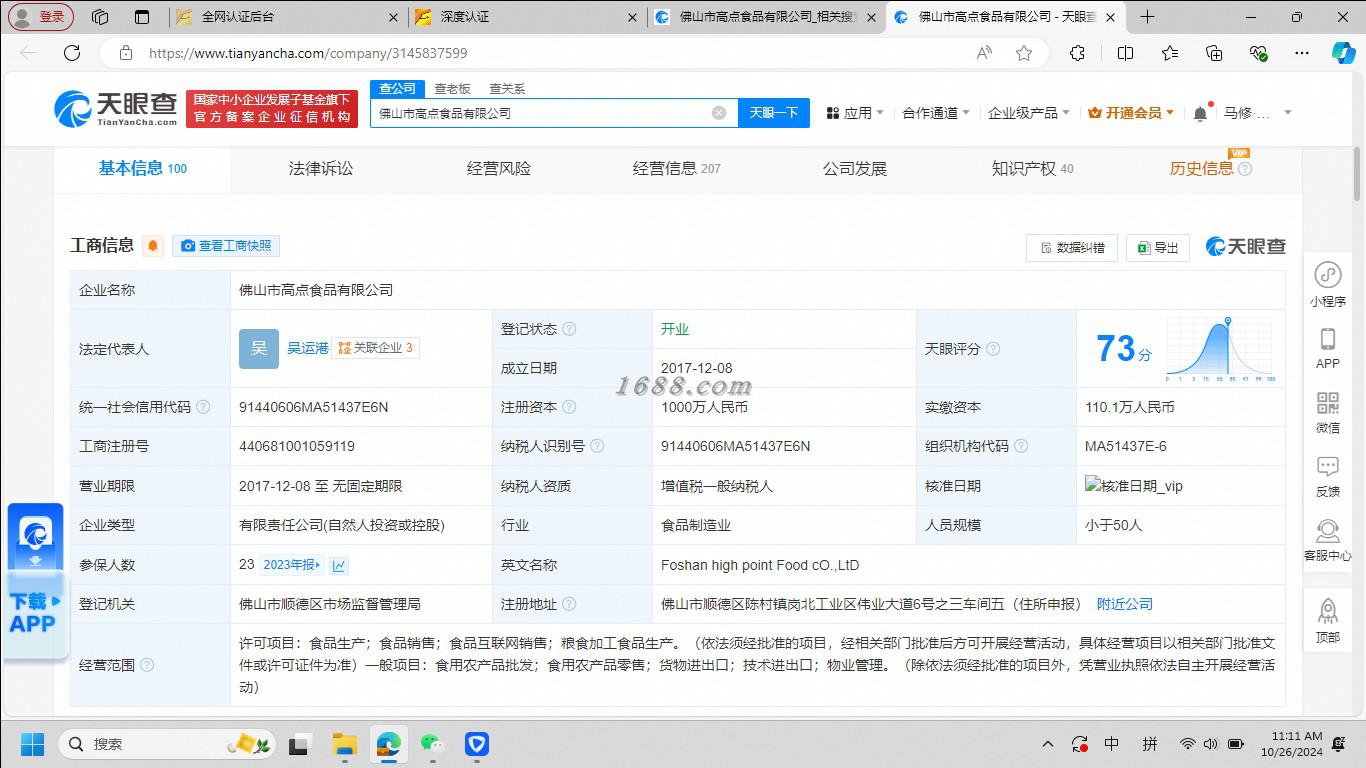Expand the 2023年报 annual report selector
The width and height of the screenshot is (1366, 768).
tap(292, 565)
